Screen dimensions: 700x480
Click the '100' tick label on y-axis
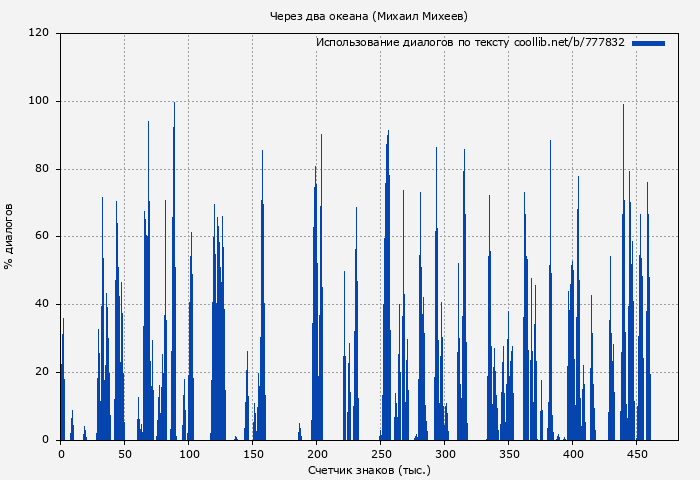(x=39, y=101)
